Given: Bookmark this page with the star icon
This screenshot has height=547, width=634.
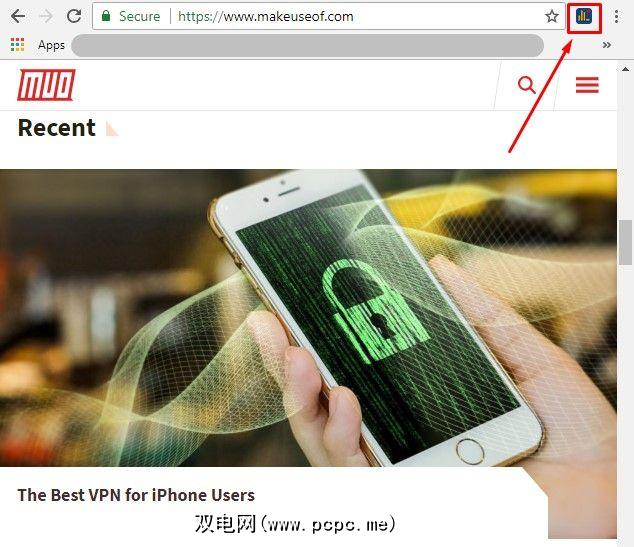Looking at the screenshot, I should [552, 16].
